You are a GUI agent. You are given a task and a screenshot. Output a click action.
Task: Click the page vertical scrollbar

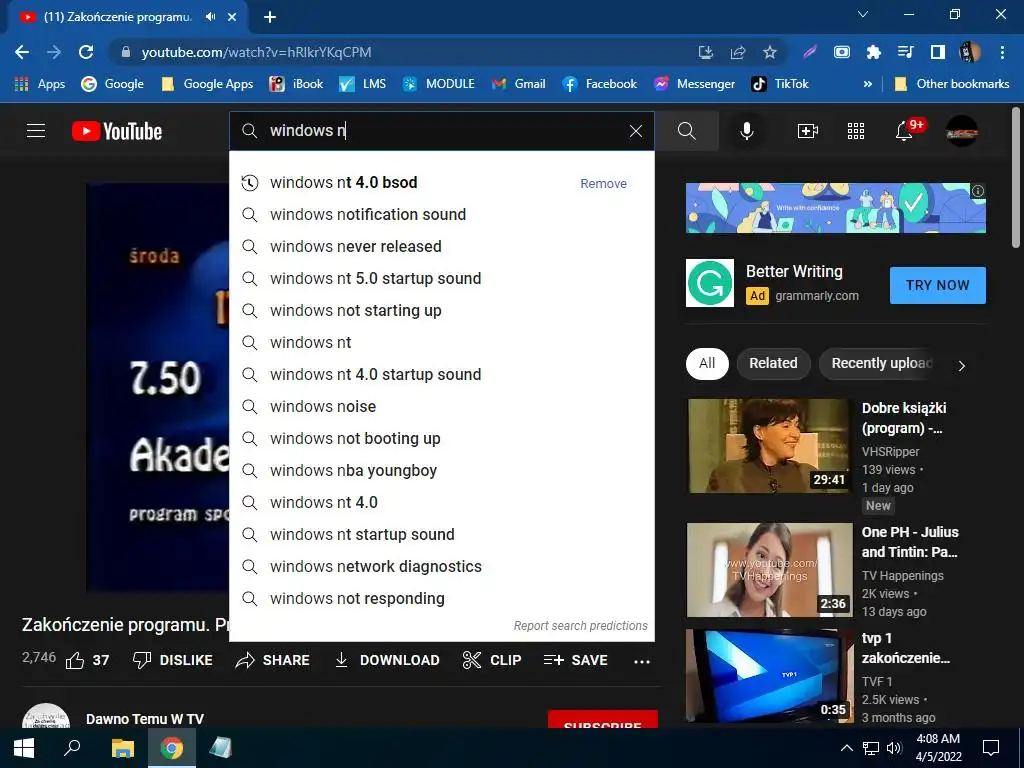coord(1016,178)
